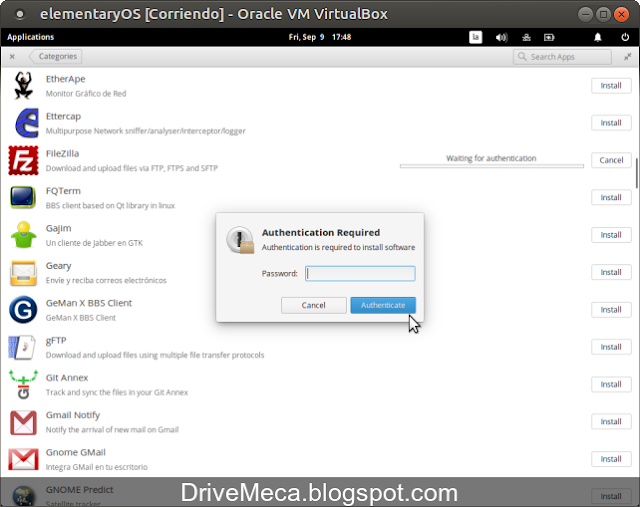Click the gFTP application icon
This screenshot has width=640, height=507.
[x=22, y=347]
